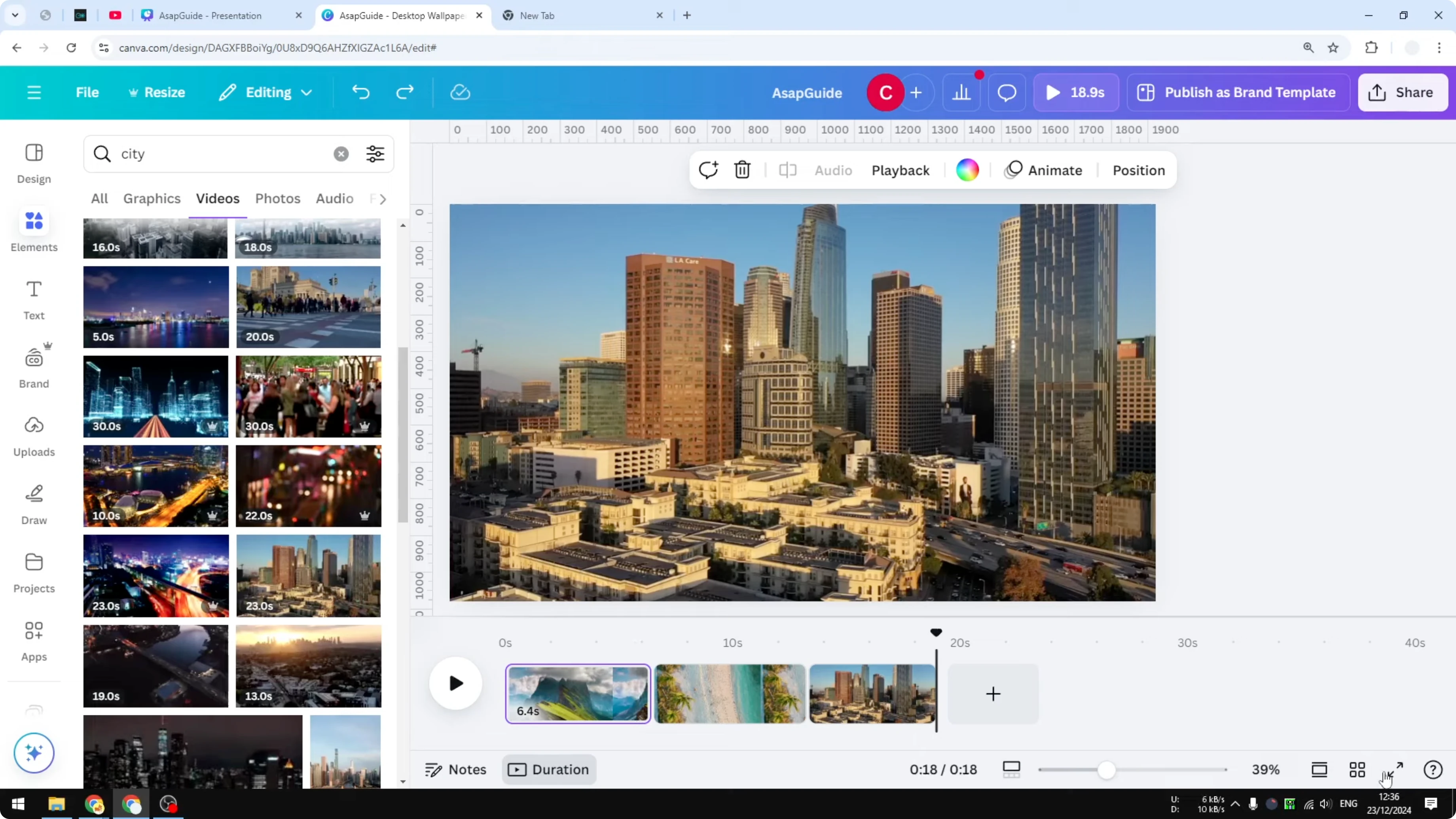Switch to the Photos tab

click(x=278, y=198)
